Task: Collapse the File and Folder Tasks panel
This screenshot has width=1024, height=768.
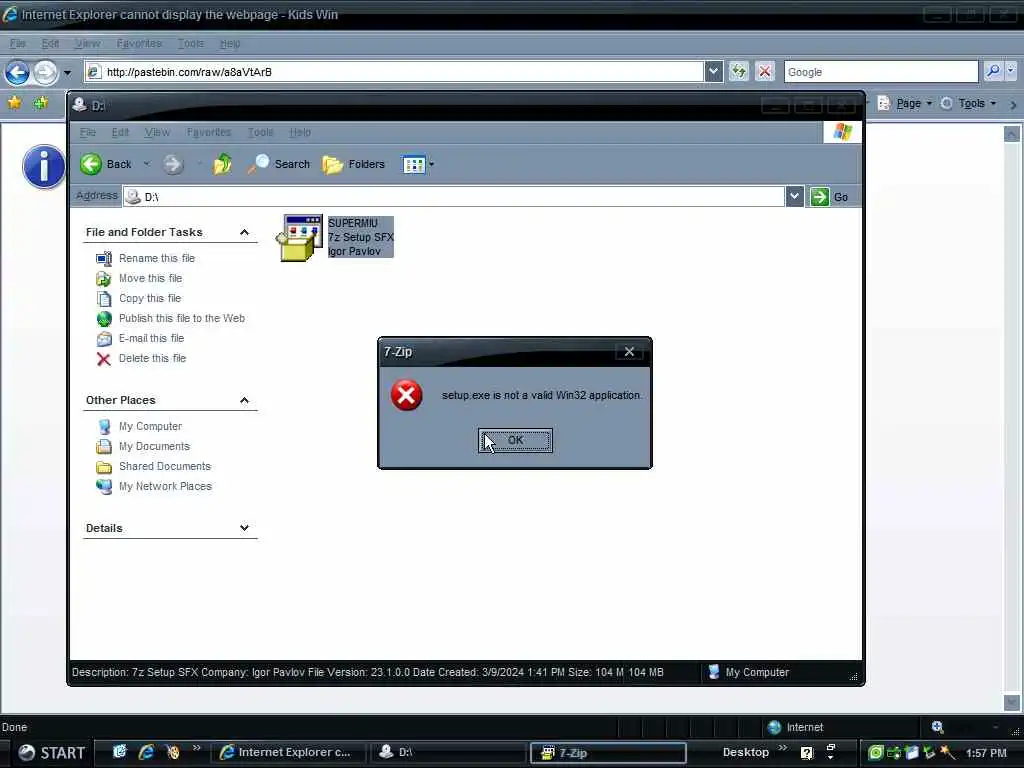Action: (244, 232)
